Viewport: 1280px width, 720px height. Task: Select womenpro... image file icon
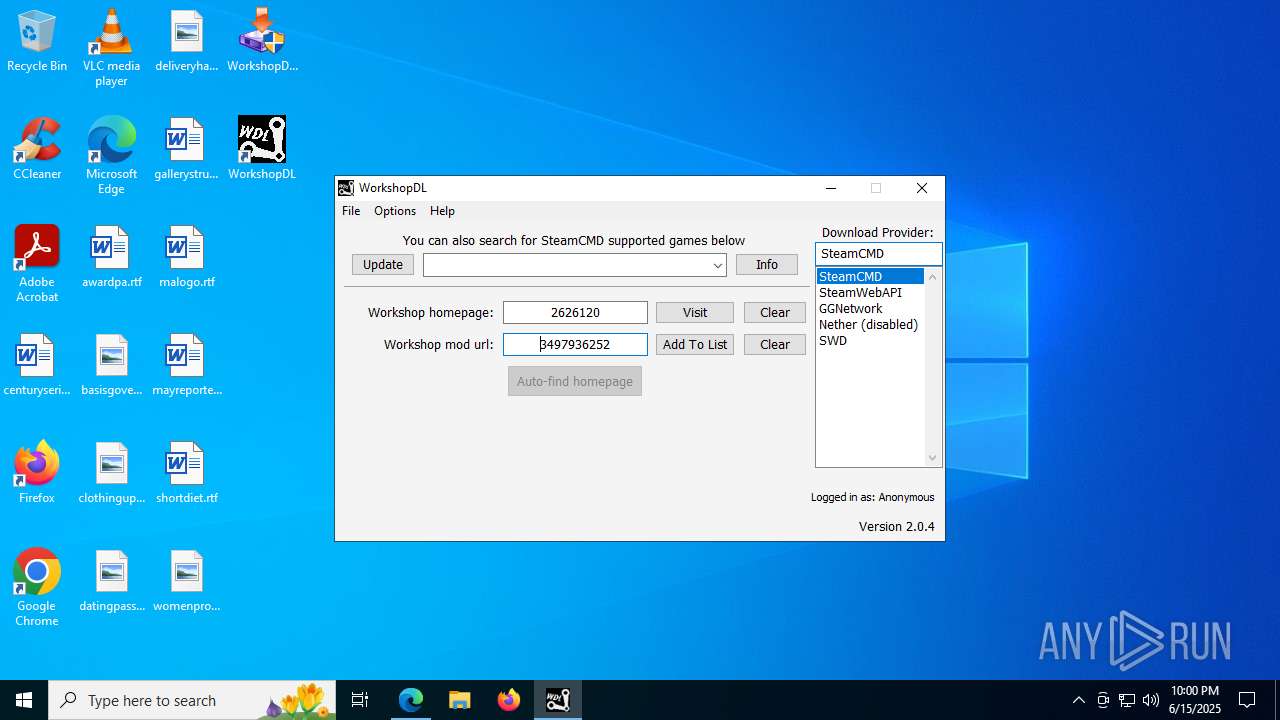(186, 582)
